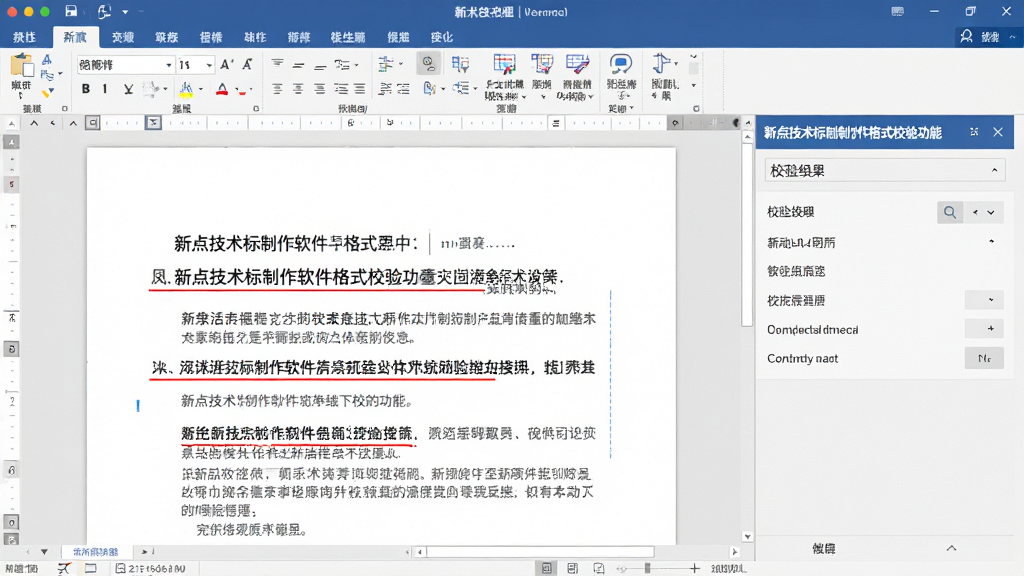
Task: Click the first red-underlined heading in document
Action: coord(357,278)
